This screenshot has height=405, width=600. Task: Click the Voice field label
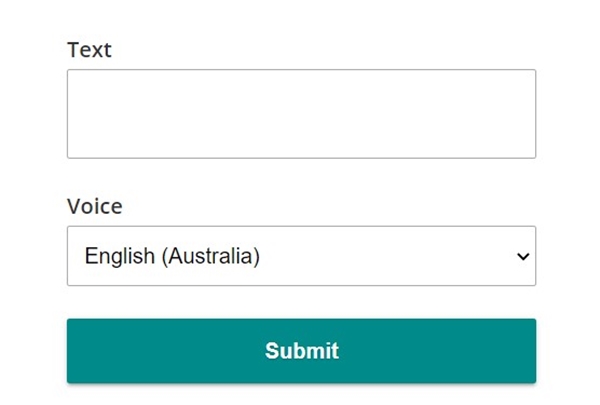95,206
